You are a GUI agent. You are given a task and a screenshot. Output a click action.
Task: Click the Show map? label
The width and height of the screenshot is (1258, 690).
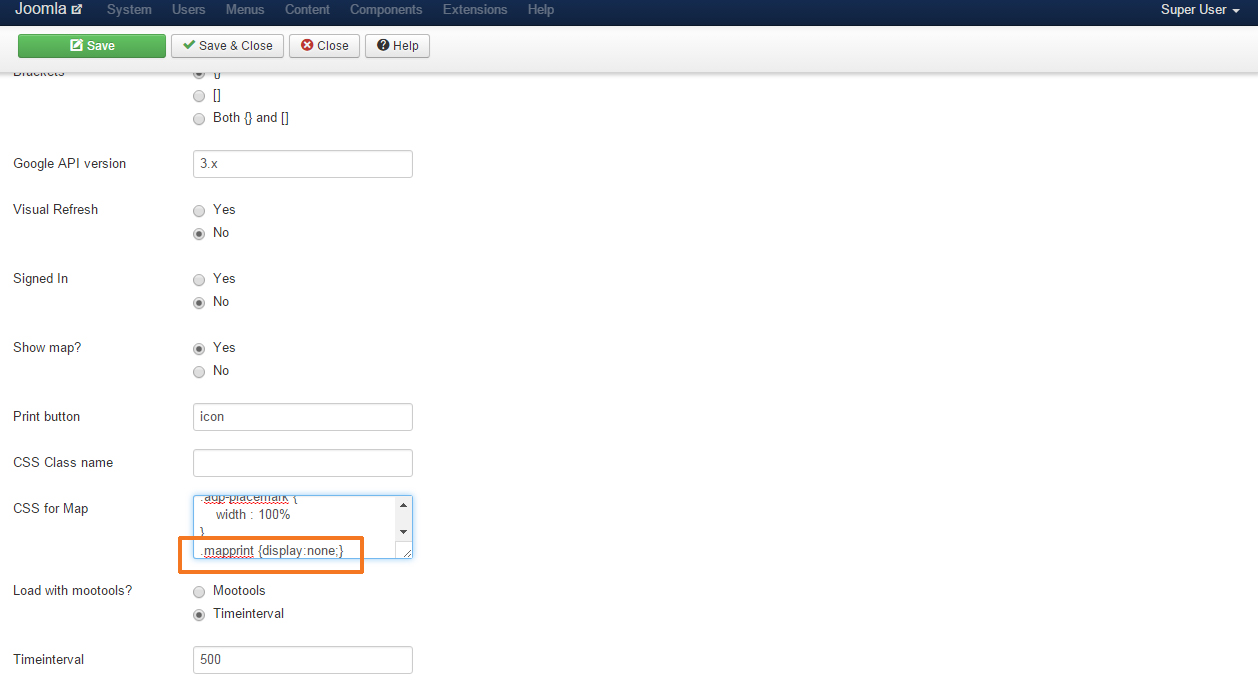pos(47,347)
